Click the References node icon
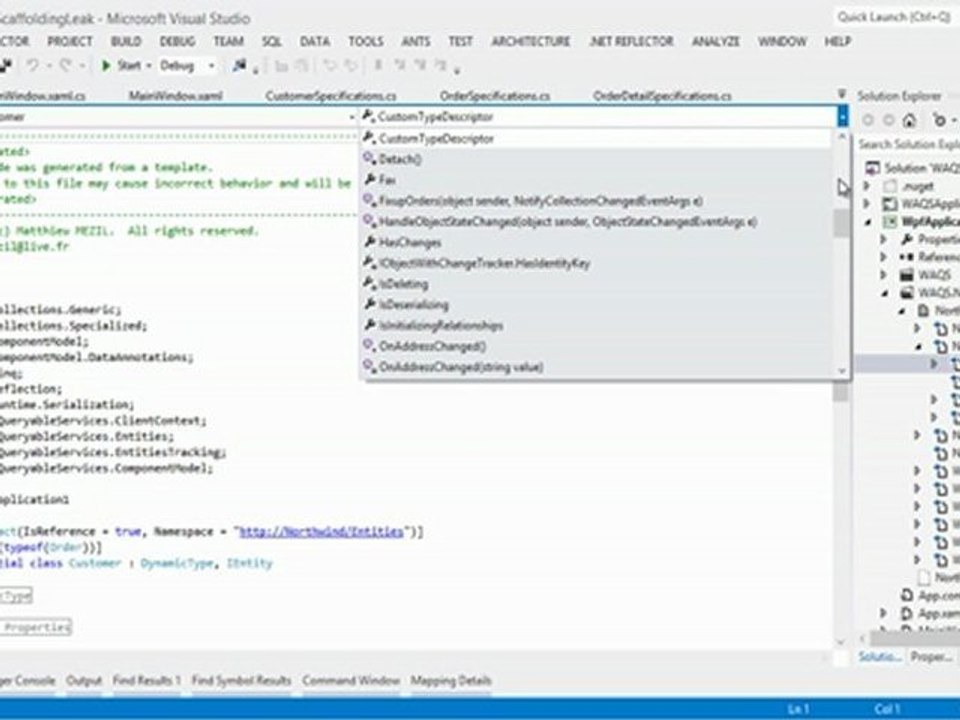Image resolution: width=960 pixels, height=720 pixels. coord(907,257)
